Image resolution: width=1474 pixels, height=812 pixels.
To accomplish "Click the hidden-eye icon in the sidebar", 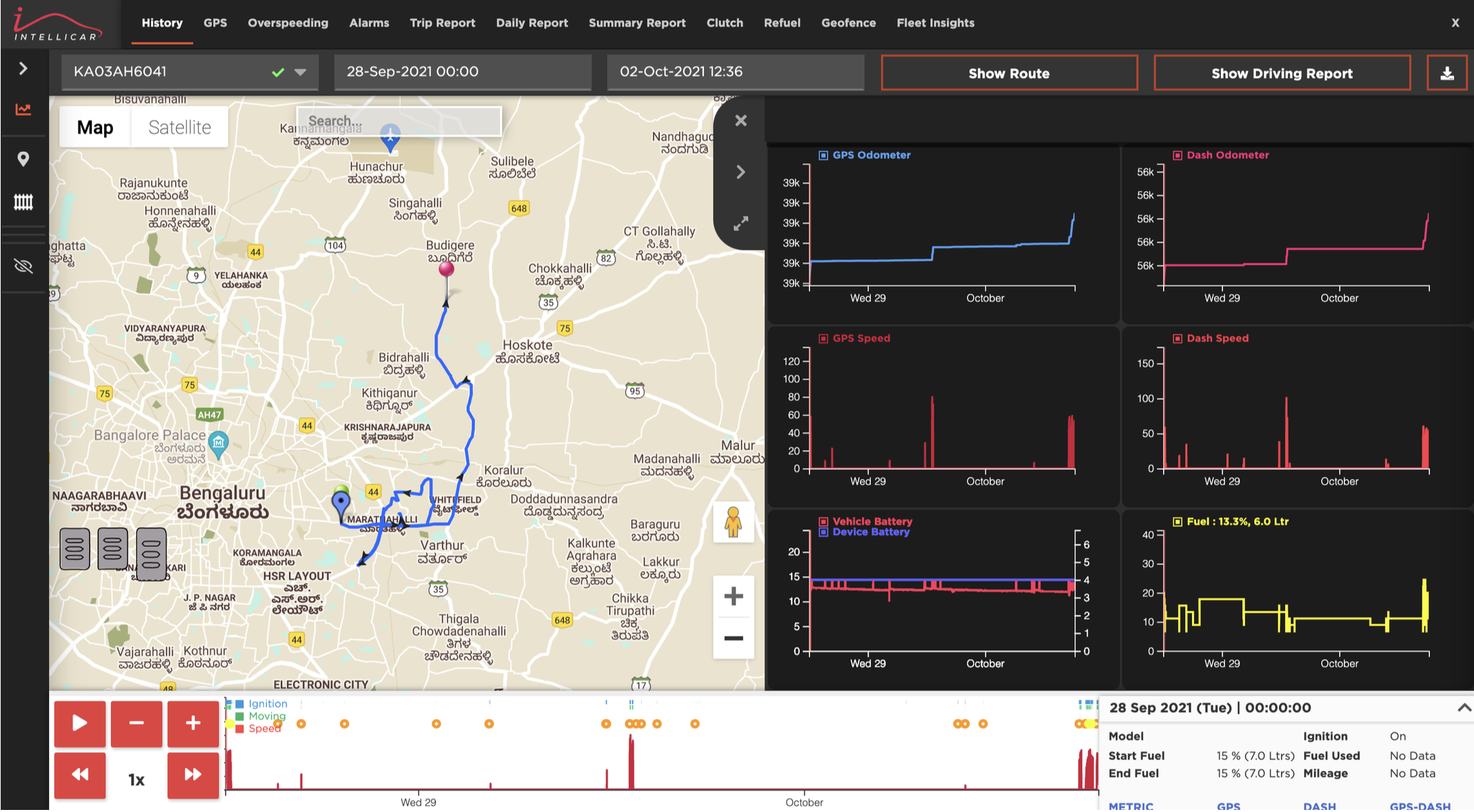I will (23, 265).
